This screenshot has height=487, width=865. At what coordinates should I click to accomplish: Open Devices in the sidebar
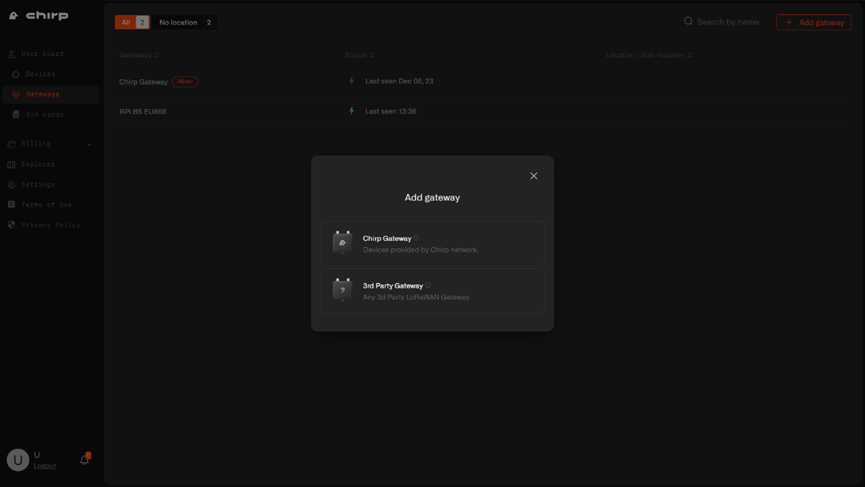[40, 74]
